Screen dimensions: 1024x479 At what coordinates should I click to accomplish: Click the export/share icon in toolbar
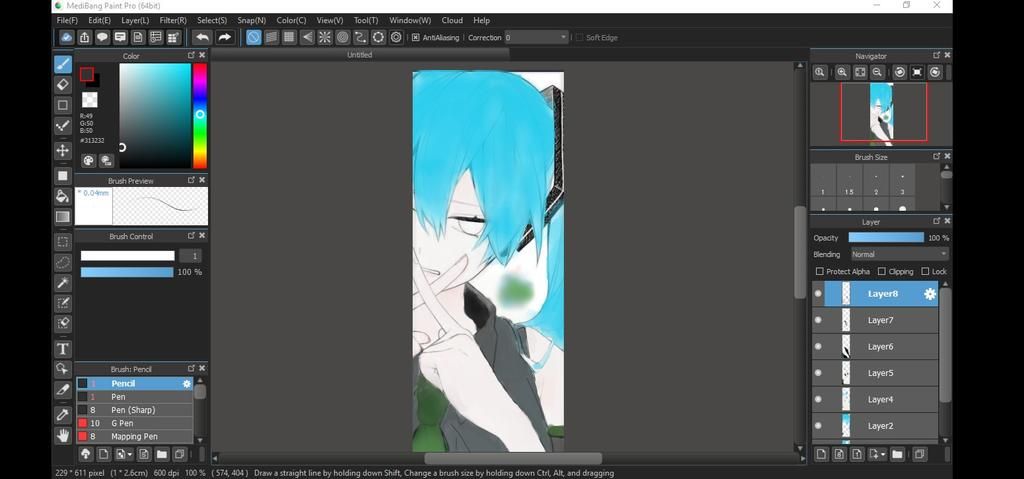coord(84,37)
